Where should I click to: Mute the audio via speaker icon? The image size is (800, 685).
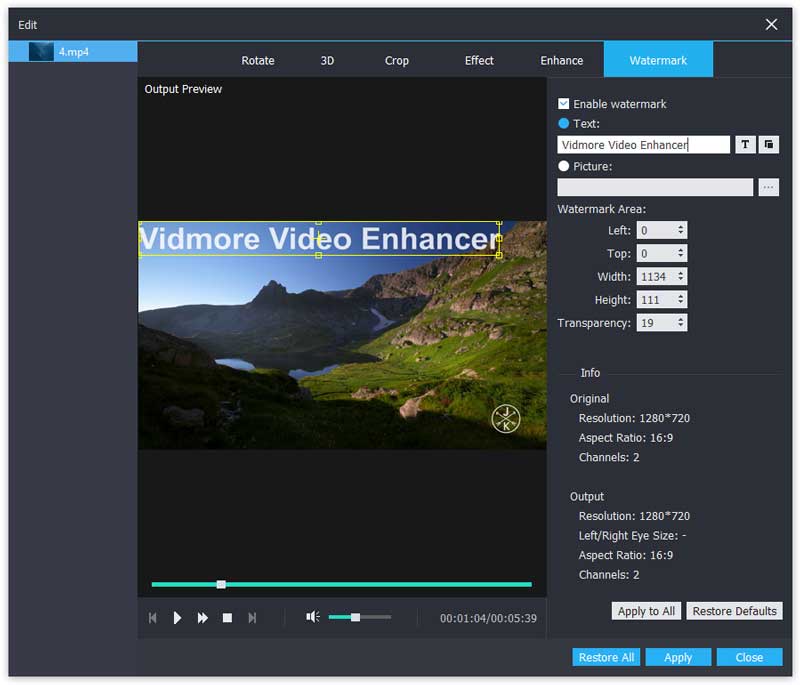(312, 617)
